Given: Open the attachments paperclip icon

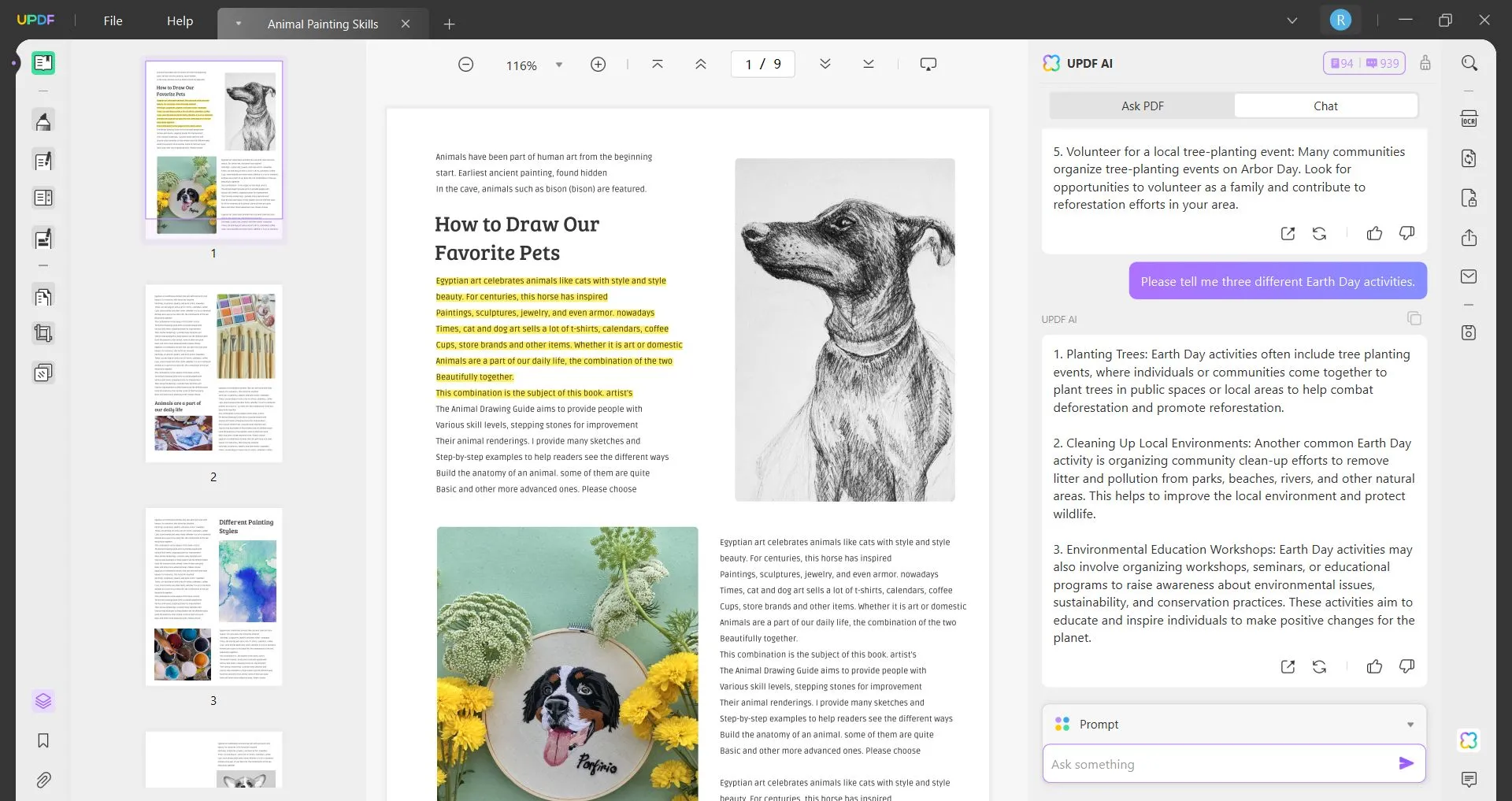Looking at the screenshot, I should click(43, 780).
